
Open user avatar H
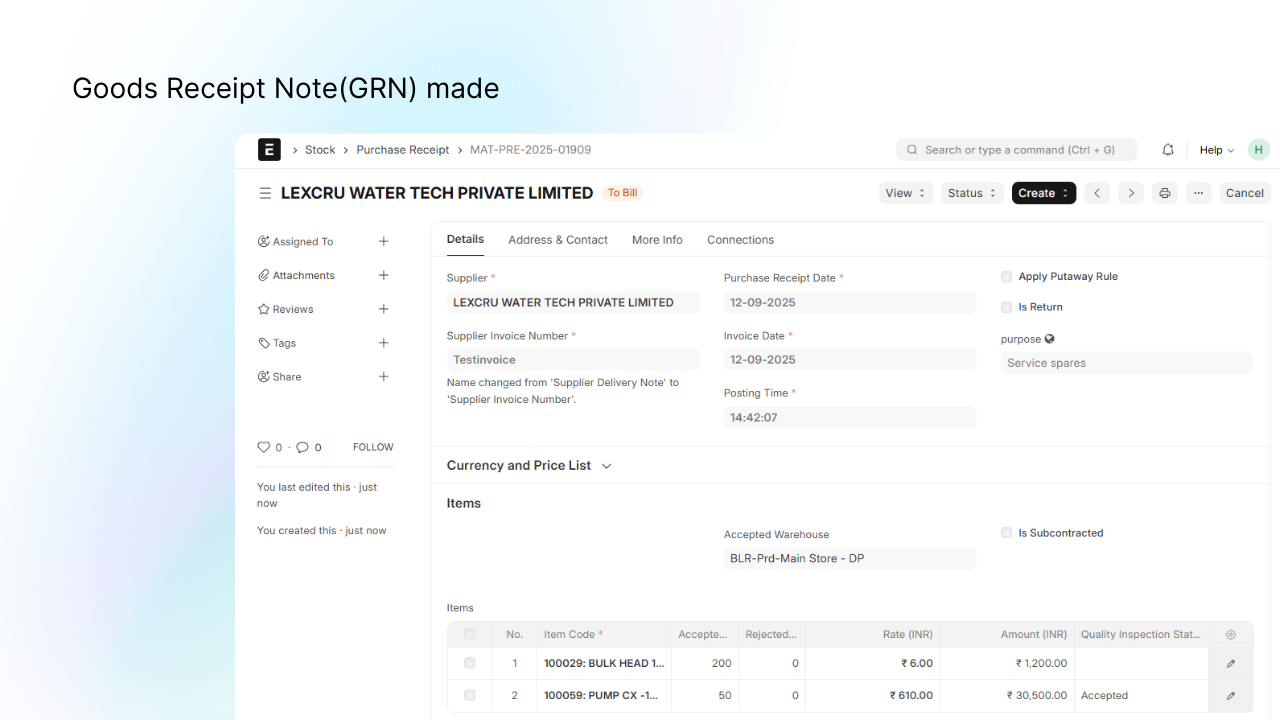click(1259, 150)
